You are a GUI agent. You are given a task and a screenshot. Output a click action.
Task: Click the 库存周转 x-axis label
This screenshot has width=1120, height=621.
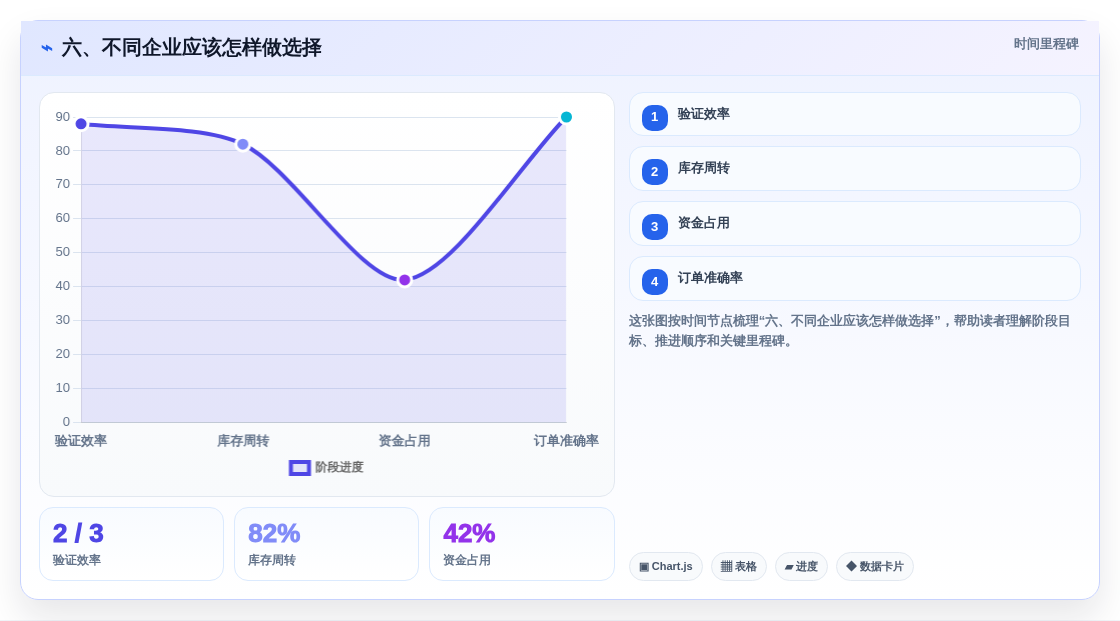[x=243, y=441]
